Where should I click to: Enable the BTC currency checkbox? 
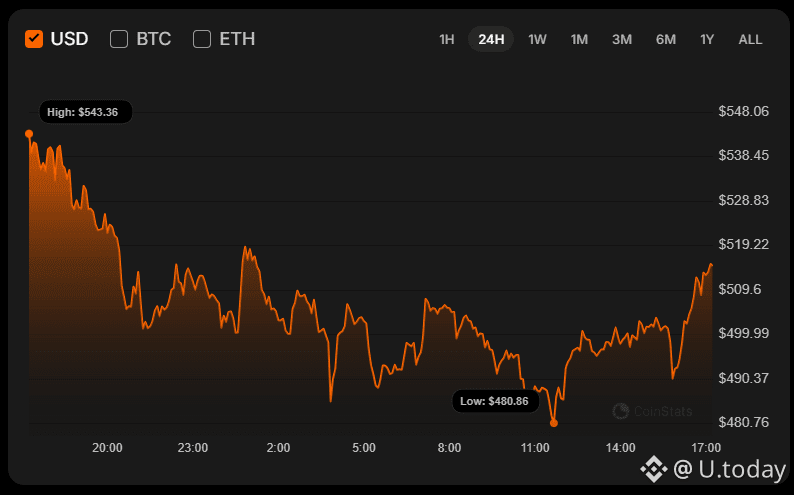[119, 39]
